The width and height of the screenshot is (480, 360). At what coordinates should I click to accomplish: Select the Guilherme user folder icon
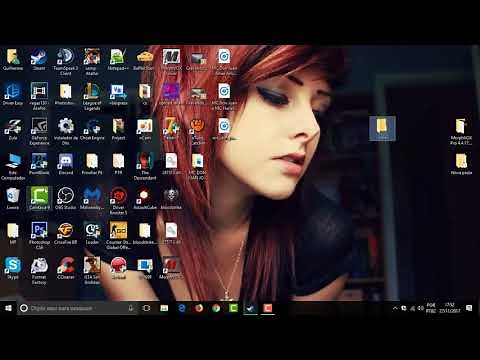(x=13, y=59)
